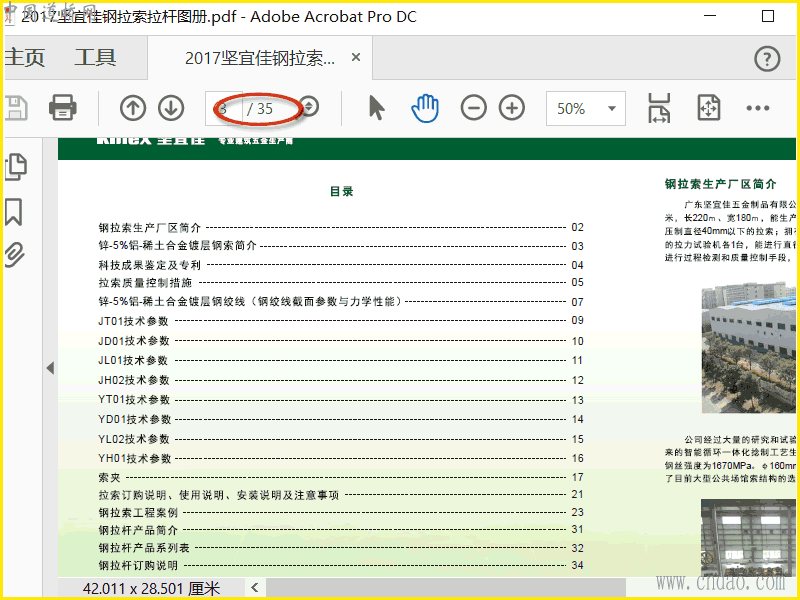
Task: Open more tools ellipsis menu
Action: [x=758, y=108]
